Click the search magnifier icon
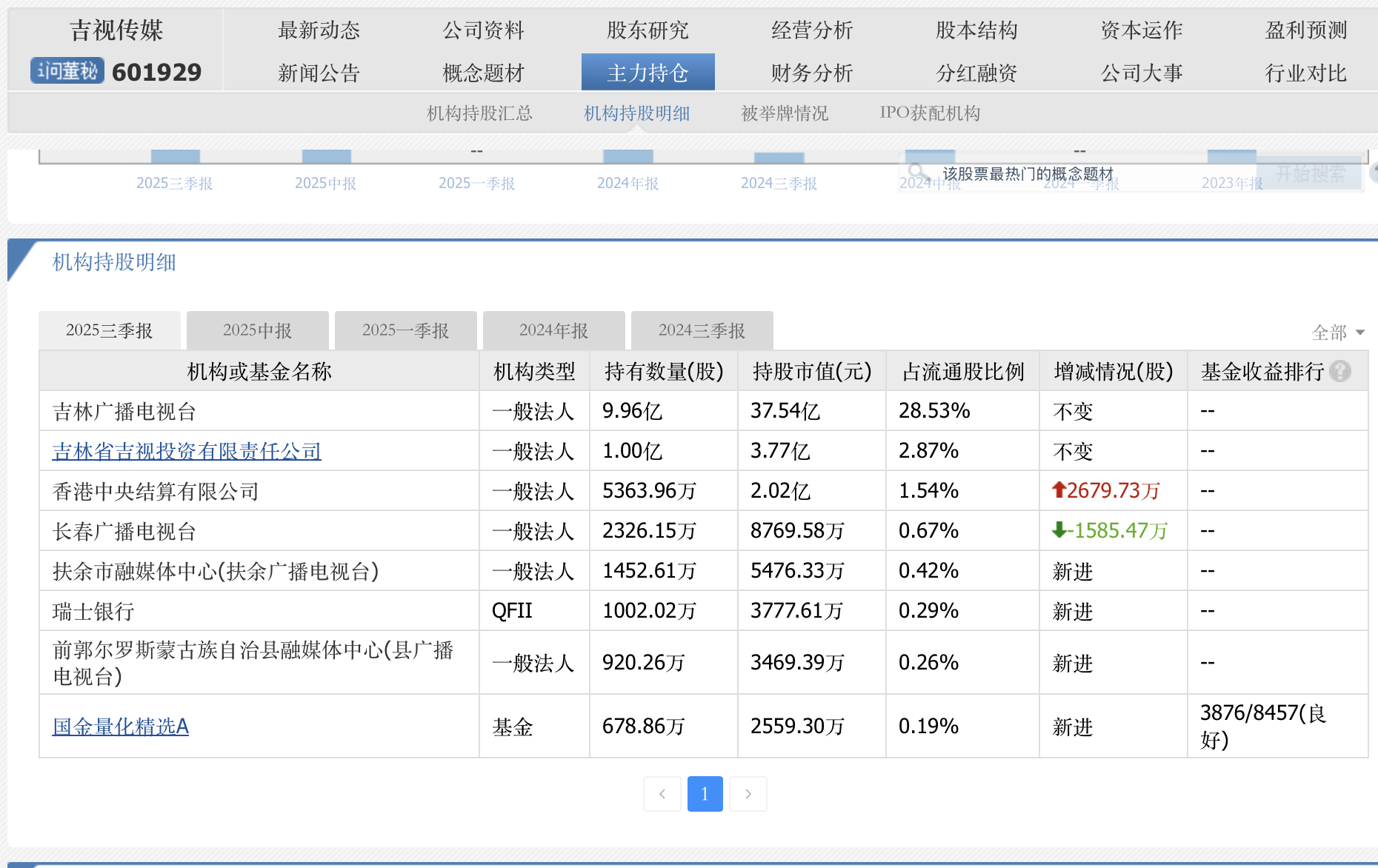Image resolution: width=1378 pixels, height=868 pixels. 917,173
